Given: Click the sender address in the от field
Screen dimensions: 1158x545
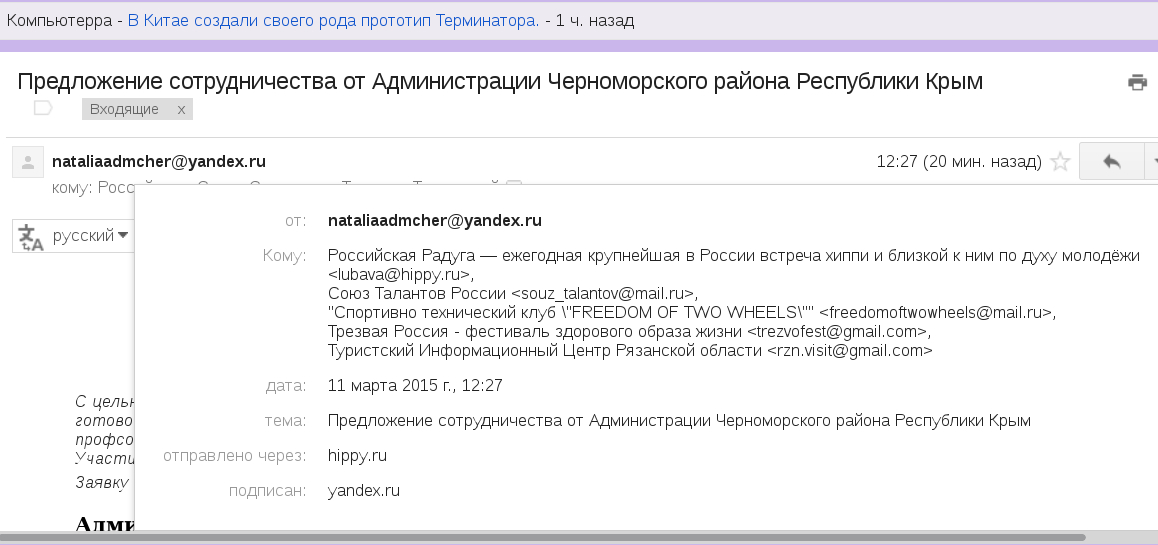Looking at the screenshot, I should coord(434,220).
